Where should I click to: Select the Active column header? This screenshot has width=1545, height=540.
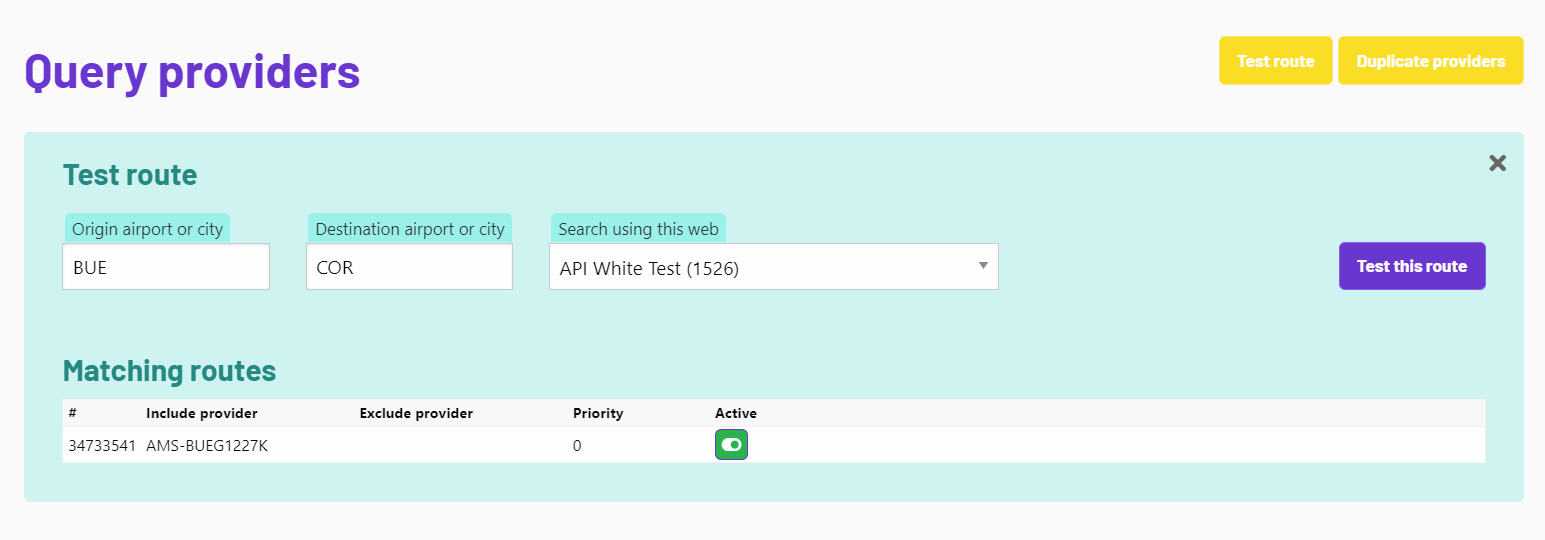(736, 413)
